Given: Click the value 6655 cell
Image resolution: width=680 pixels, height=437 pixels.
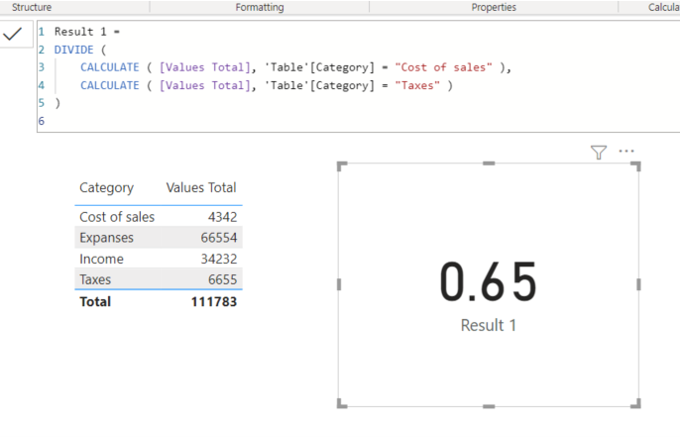Looking at the screenshot, I should 222,280.
